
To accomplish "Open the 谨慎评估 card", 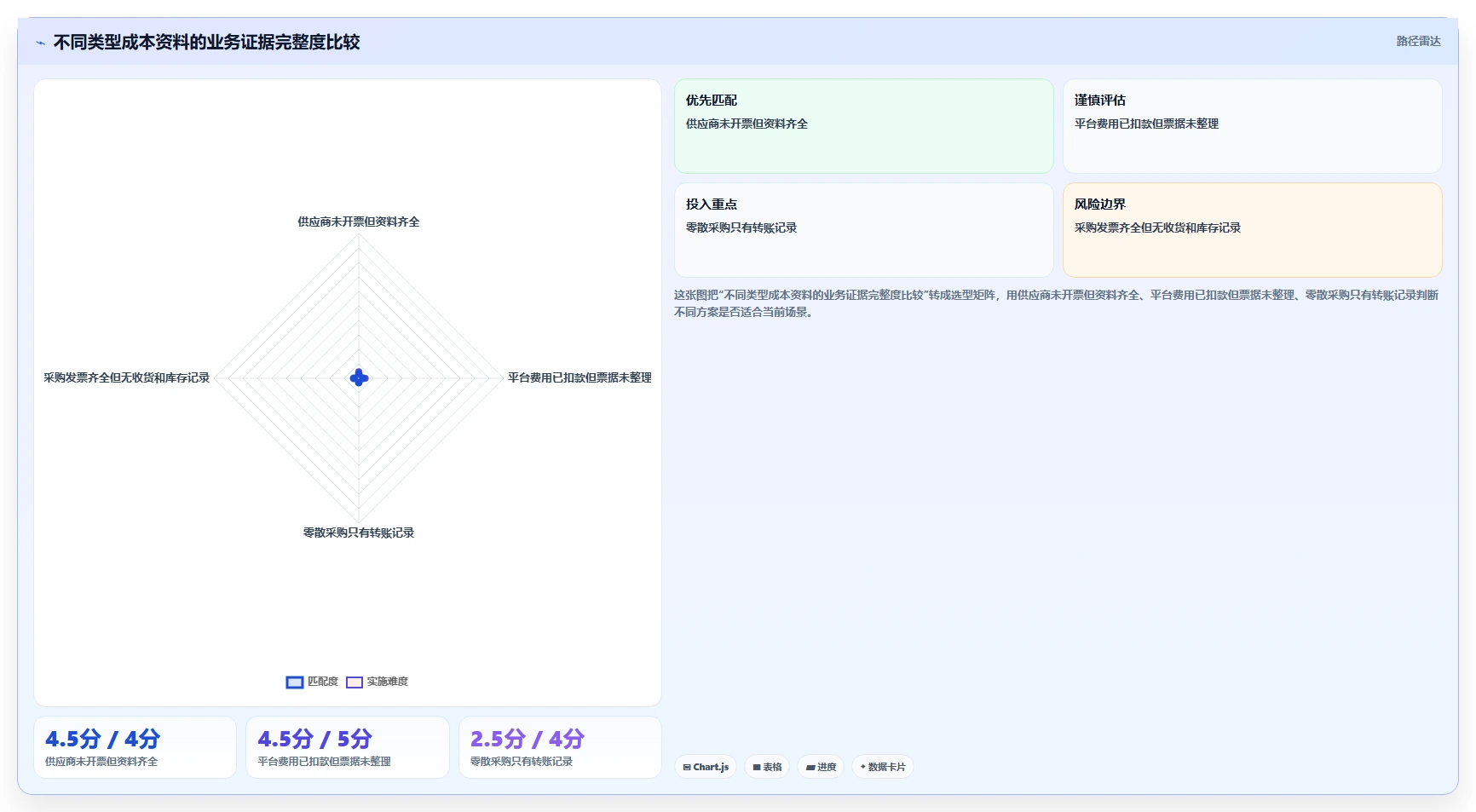I will point(1253,126).
